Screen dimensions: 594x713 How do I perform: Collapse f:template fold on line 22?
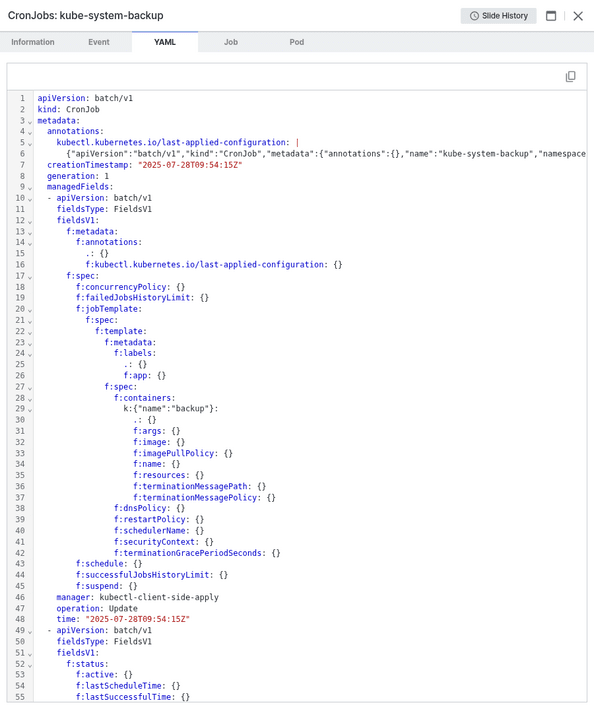(x=30, y=332)
